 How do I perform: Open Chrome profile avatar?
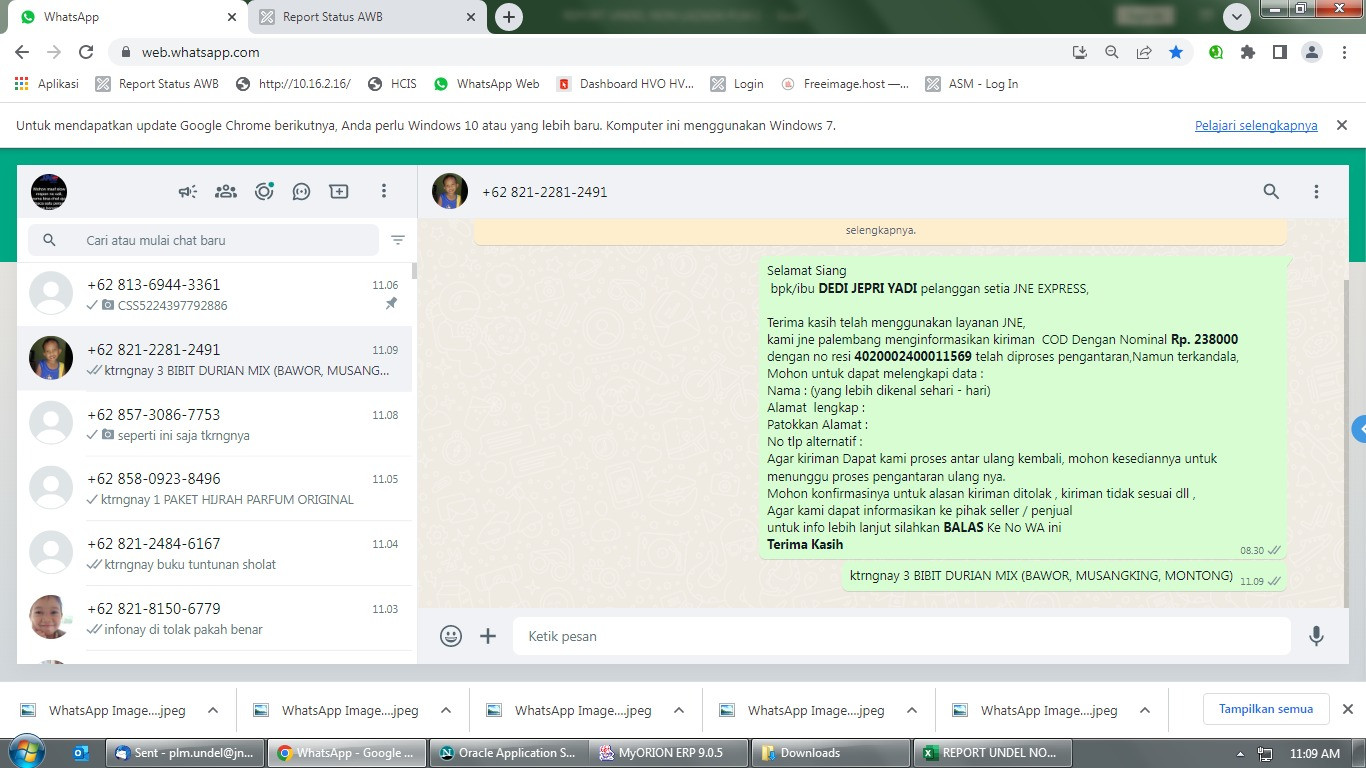[1312, 52]
